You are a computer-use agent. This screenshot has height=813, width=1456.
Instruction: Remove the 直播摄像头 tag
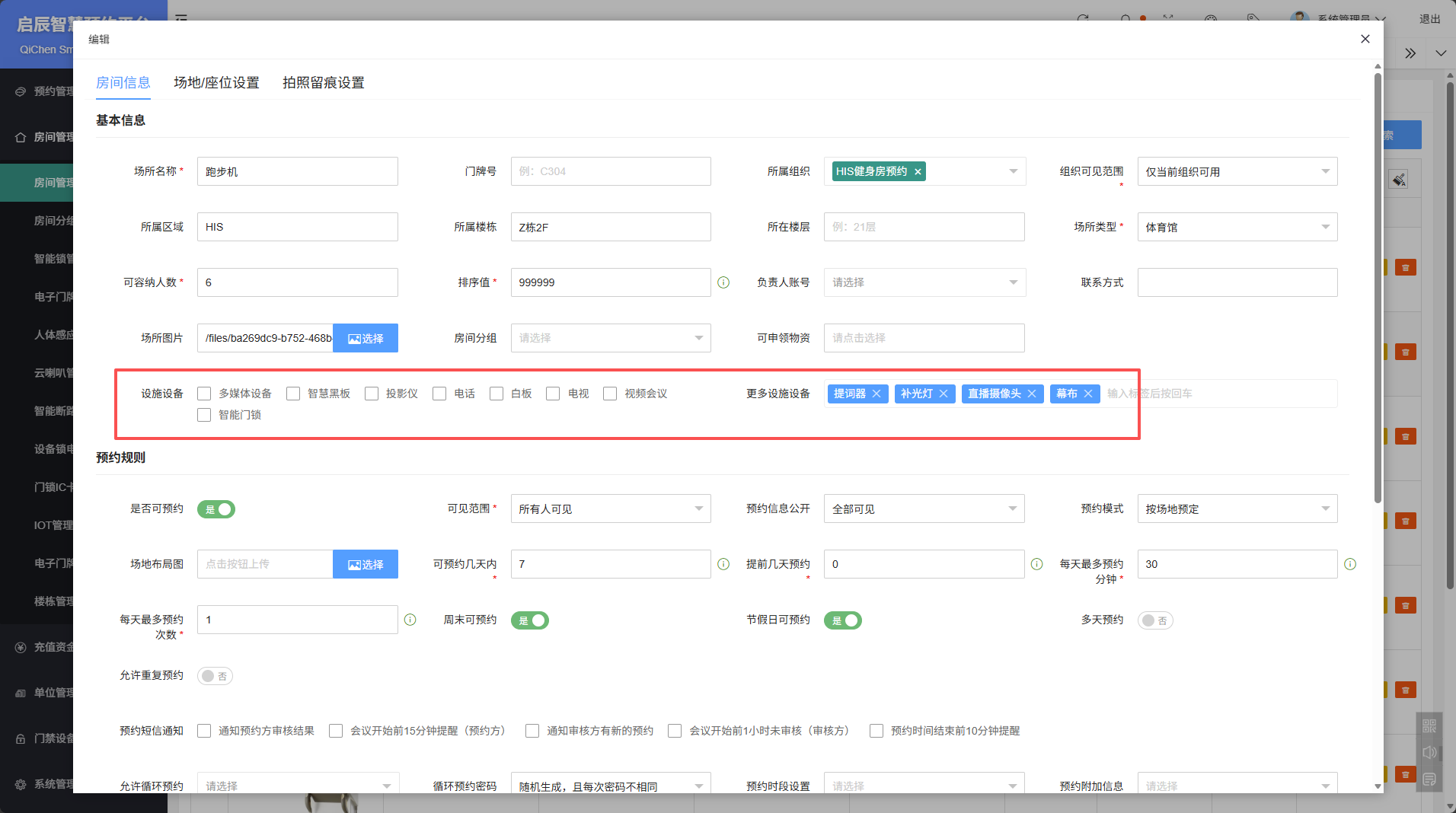1032,394
